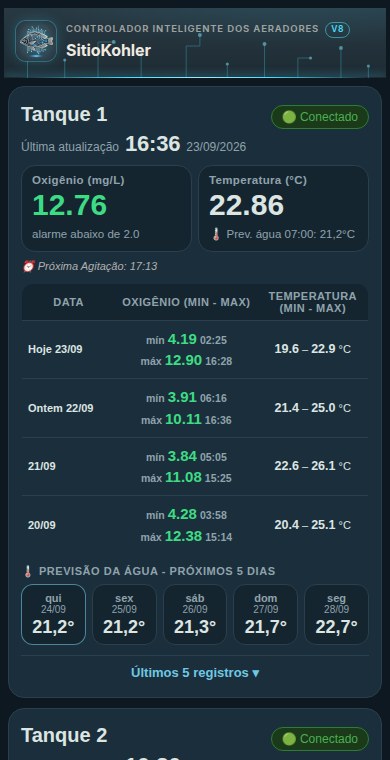Click the maximum oxygen value 12.38
This screenshot has width=390, height=760.
[183, 536]
